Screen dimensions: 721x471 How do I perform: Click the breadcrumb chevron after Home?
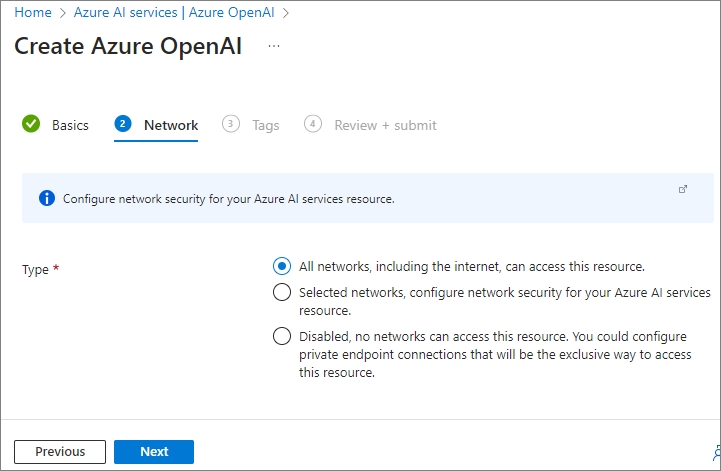[x=63, y=13]
